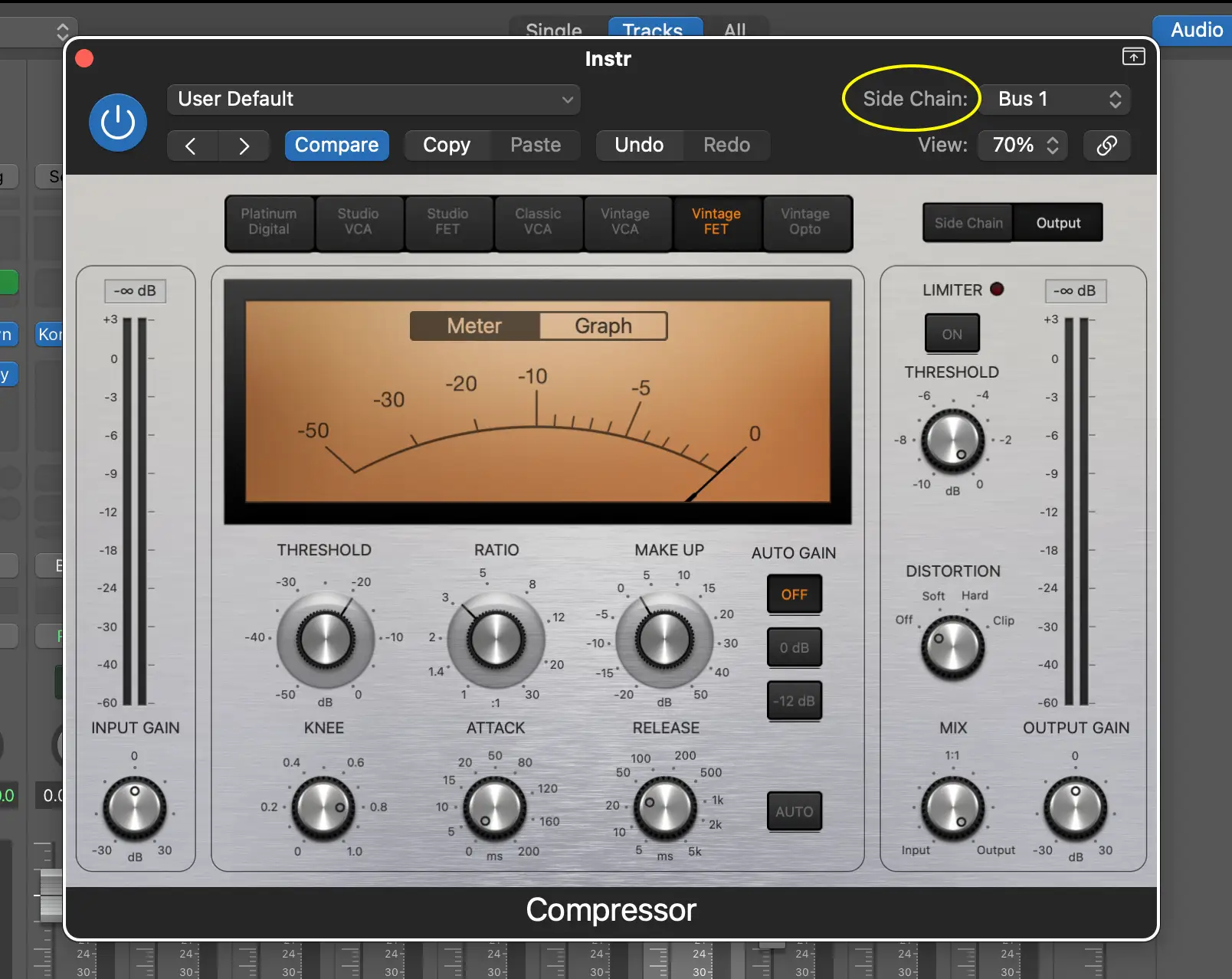Image resolution: width=1232 pixels, height=979 pixels.
Task: Click the expand window icon at top right
Action: pos(1133,57)
